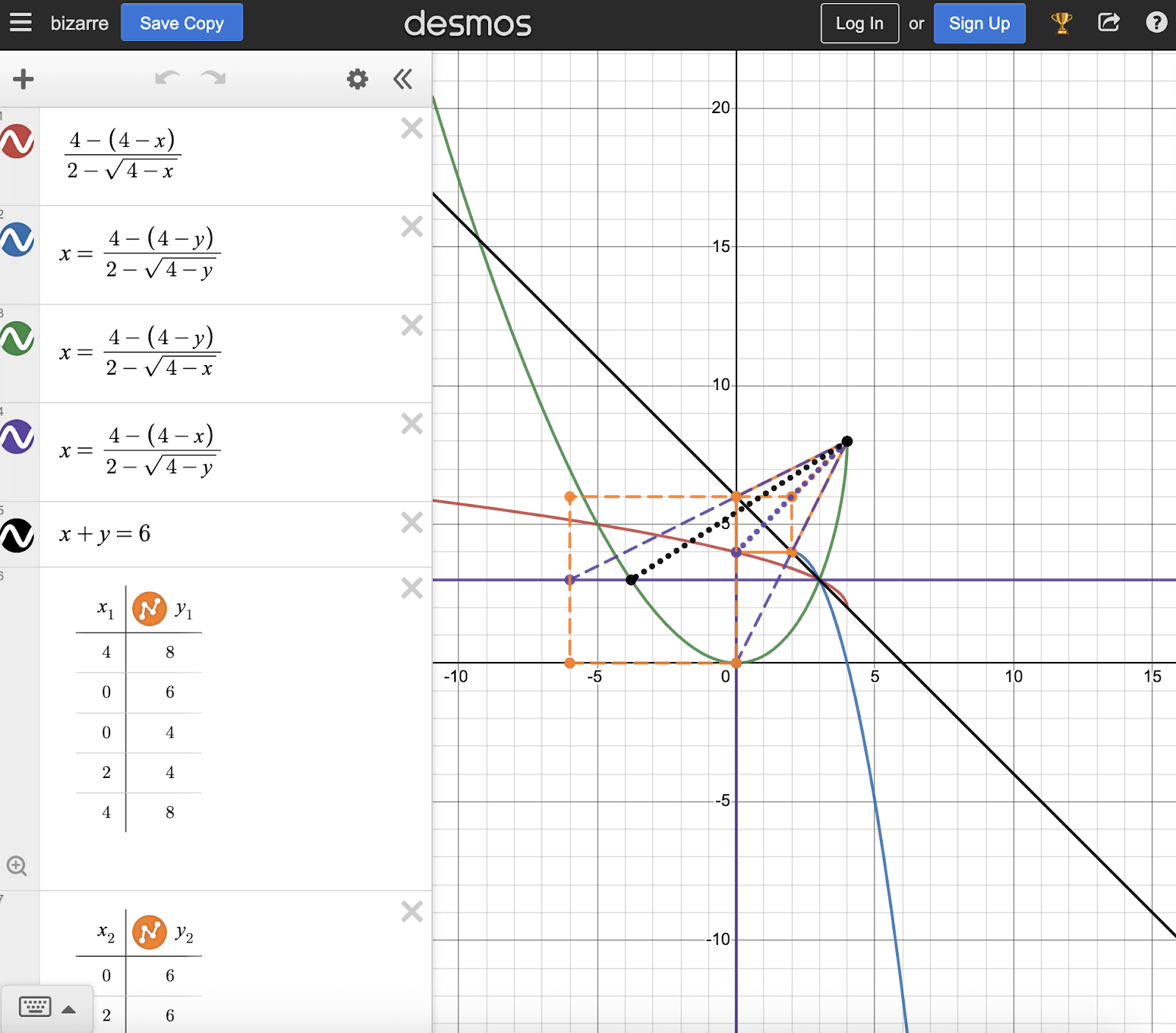Collapse the expression list panel
The height and width of the screenshot is (1033, 1176).
tap(403, 79)
